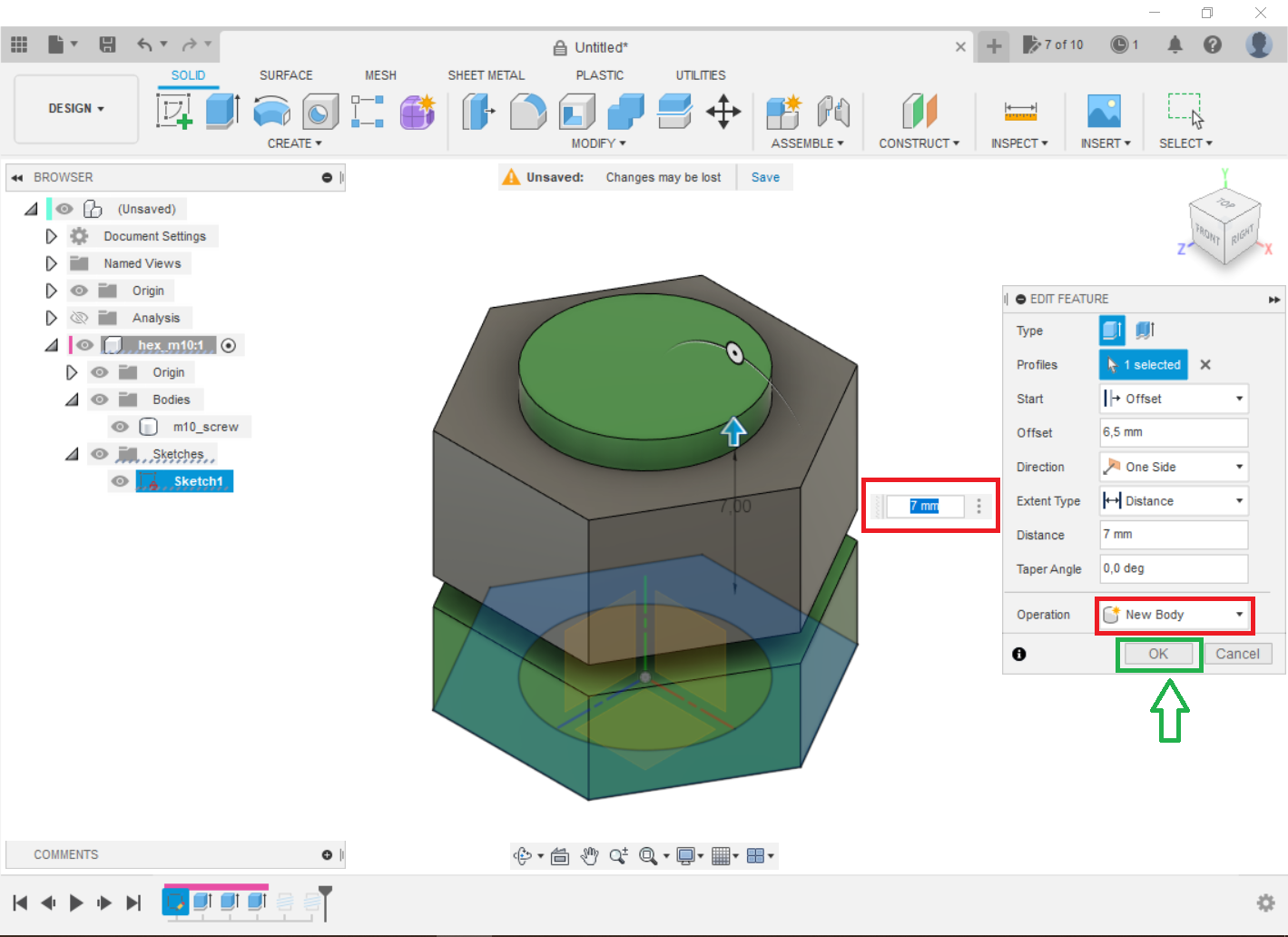Click the Save link in unsaved banner
Screen dimensions: 1288x937
765,177
